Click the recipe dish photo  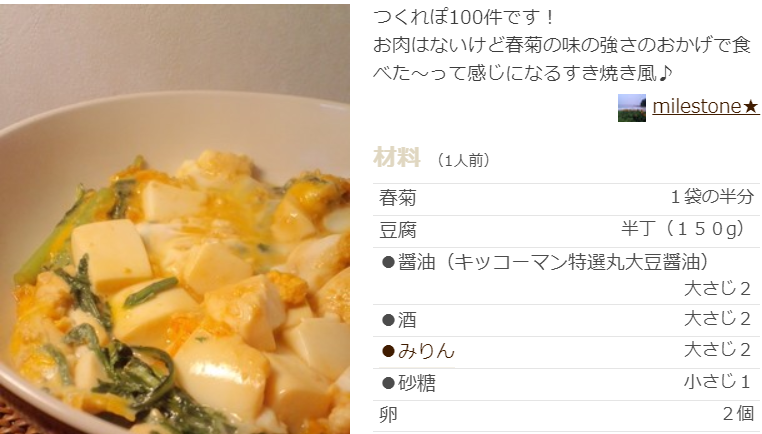coord(175,219)
